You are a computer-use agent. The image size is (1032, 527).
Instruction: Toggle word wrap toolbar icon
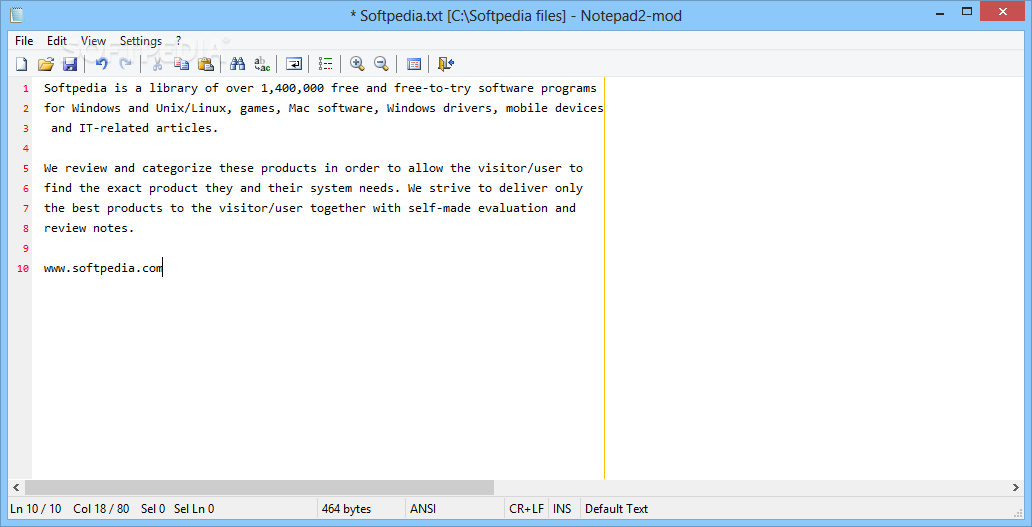coord(294,64)
